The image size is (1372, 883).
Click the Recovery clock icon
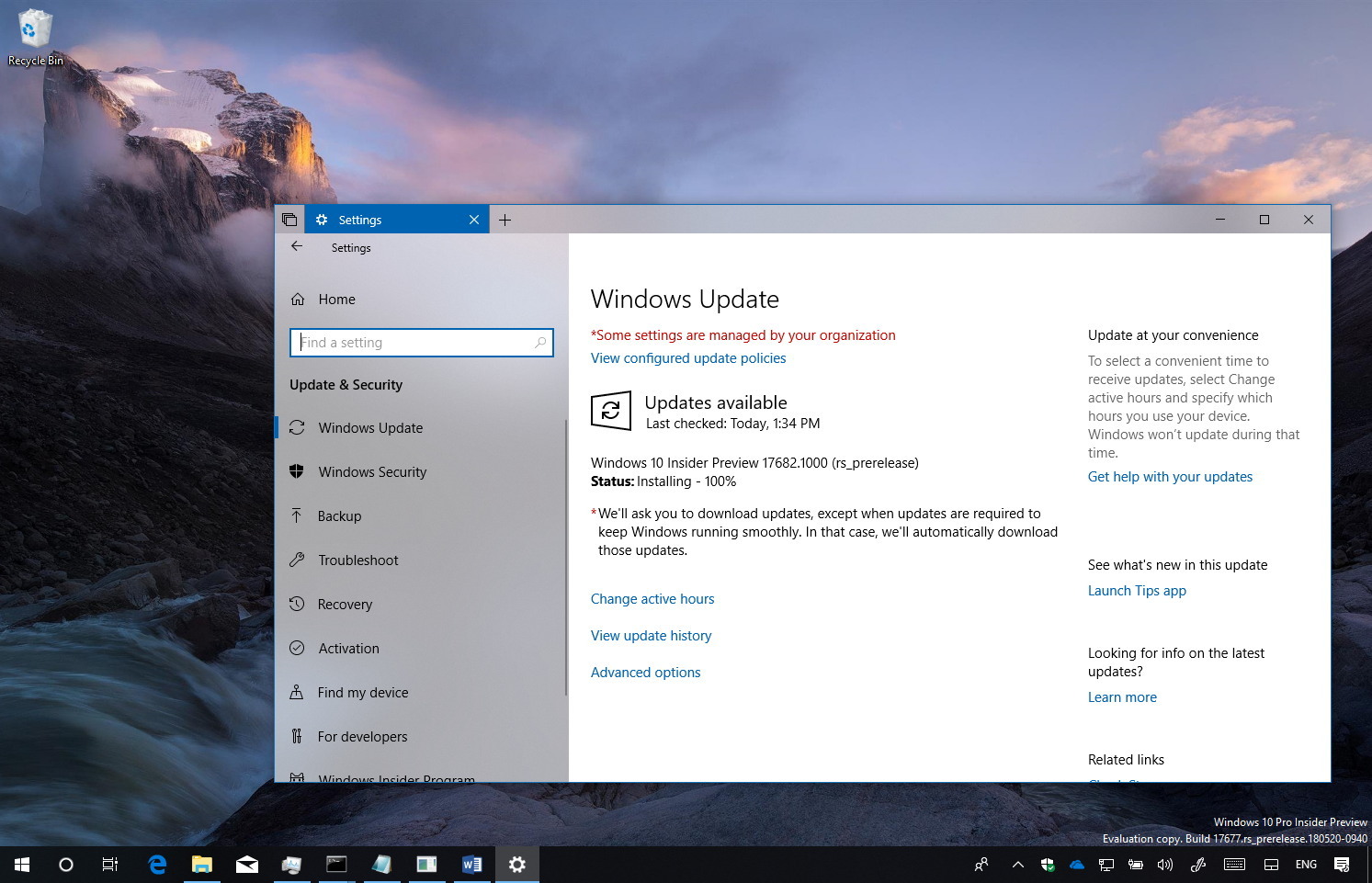point(297,604)
